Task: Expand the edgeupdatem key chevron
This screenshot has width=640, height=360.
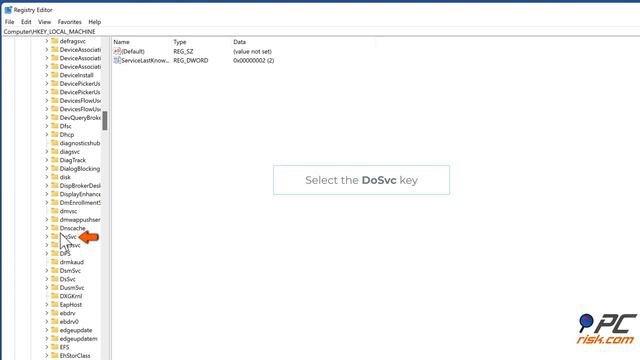Action: 47,339
